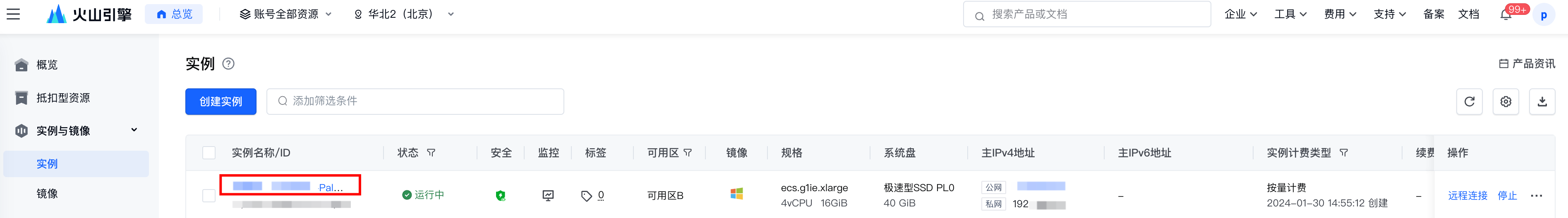Select the instance row checkbox
1568x218 pixels.
209,196
